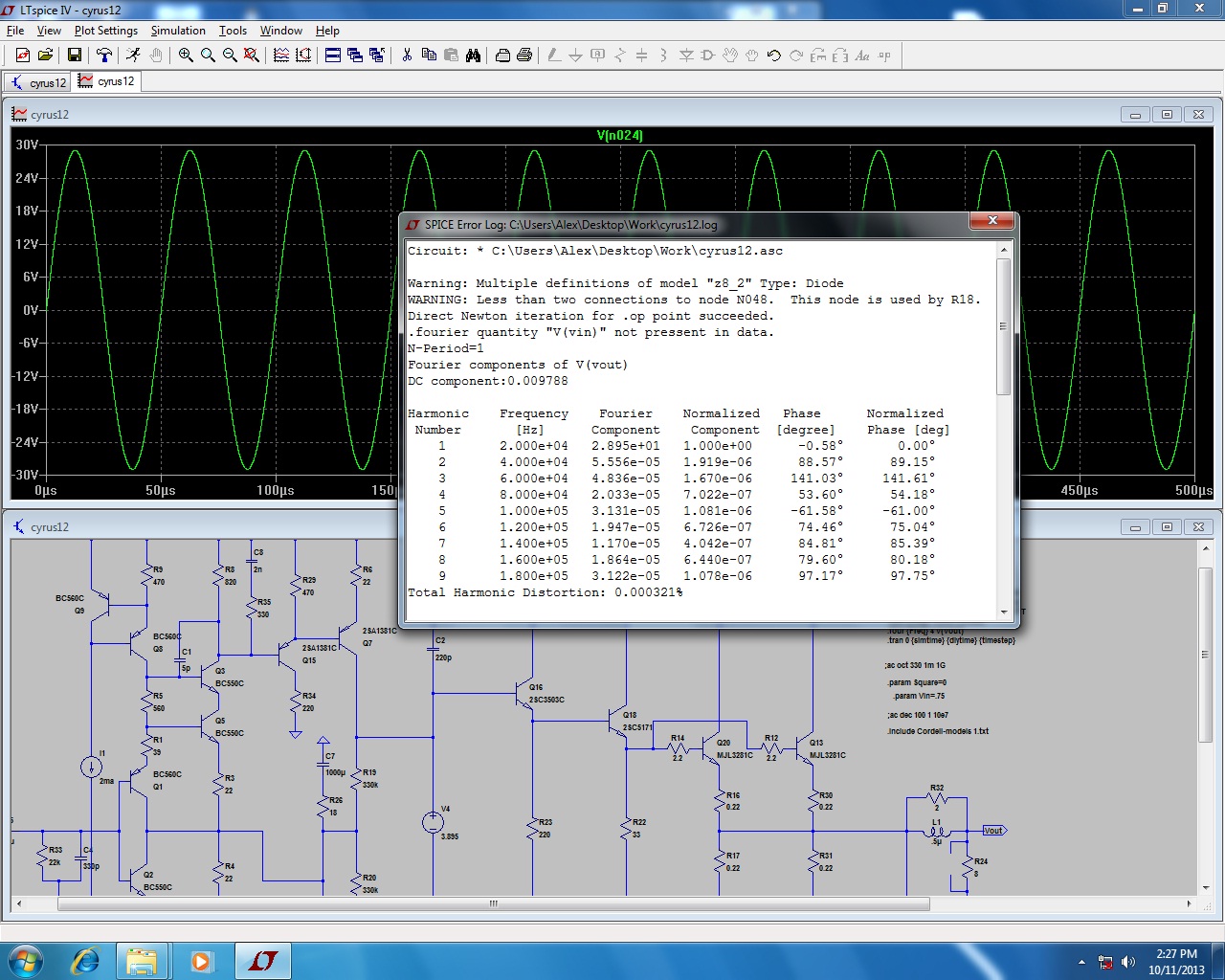Click the SPICE Error Log vertical scrollbar thumb

pyautogui.click(x=1003, y=326)
